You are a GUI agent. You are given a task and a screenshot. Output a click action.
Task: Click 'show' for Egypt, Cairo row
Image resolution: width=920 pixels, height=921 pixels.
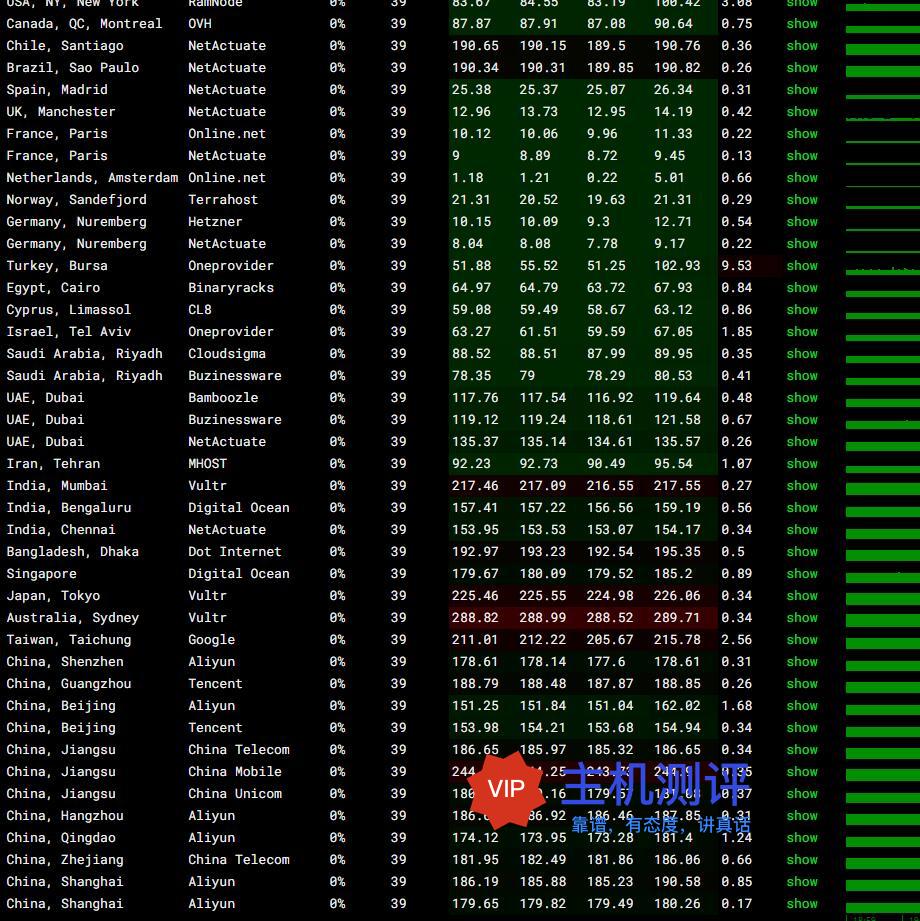(802, 288)
